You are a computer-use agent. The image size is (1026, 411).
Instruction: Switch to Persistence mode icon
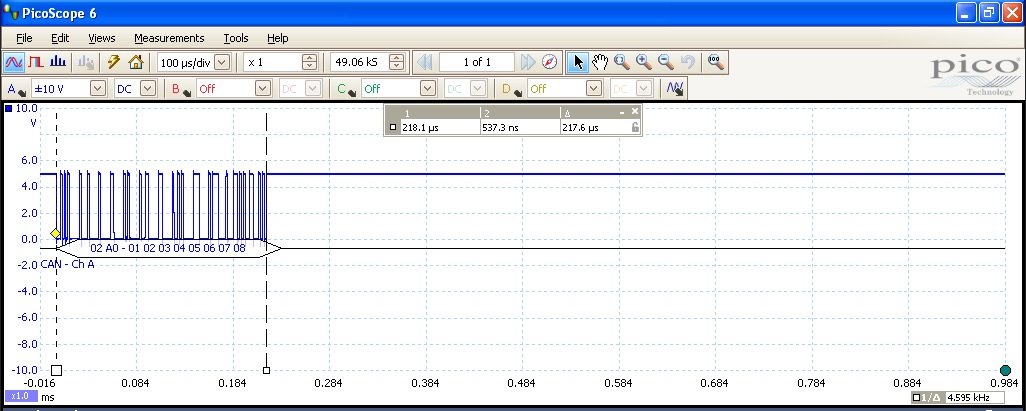coord(36,62)
